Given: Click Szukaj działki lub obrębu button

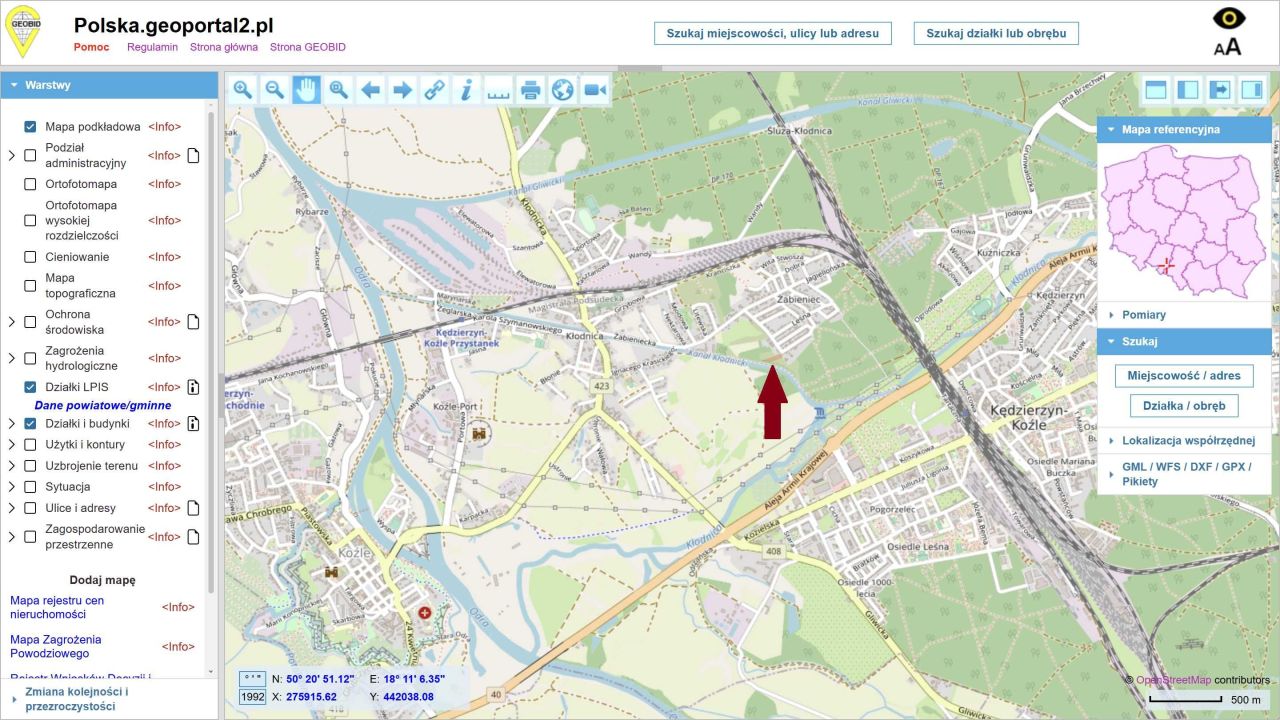Looking at the screenshot, I should tap(996, 33).
